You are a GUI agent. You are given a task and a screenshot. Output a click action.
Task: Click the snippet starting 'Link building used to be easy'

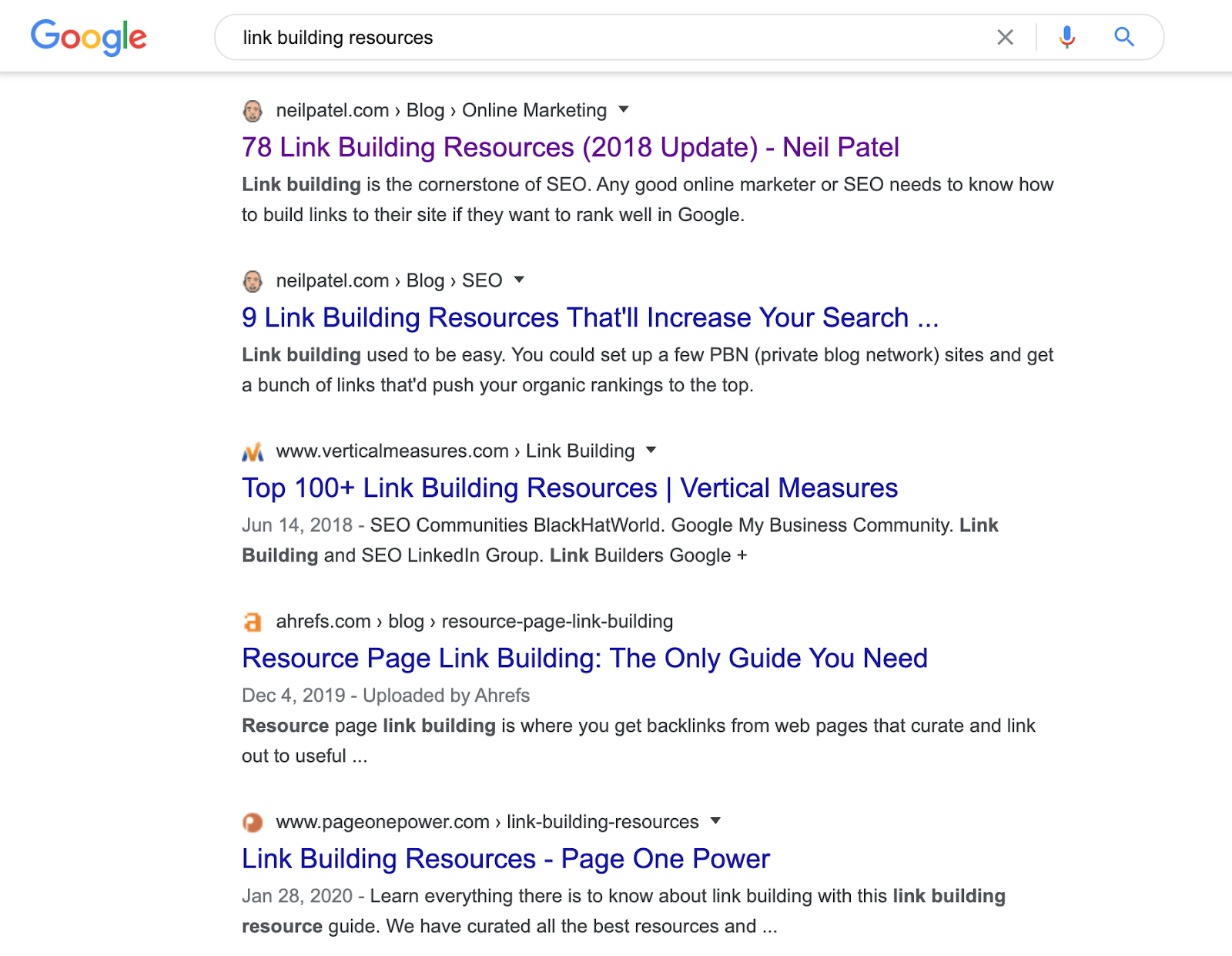click(x=648, y=370)
